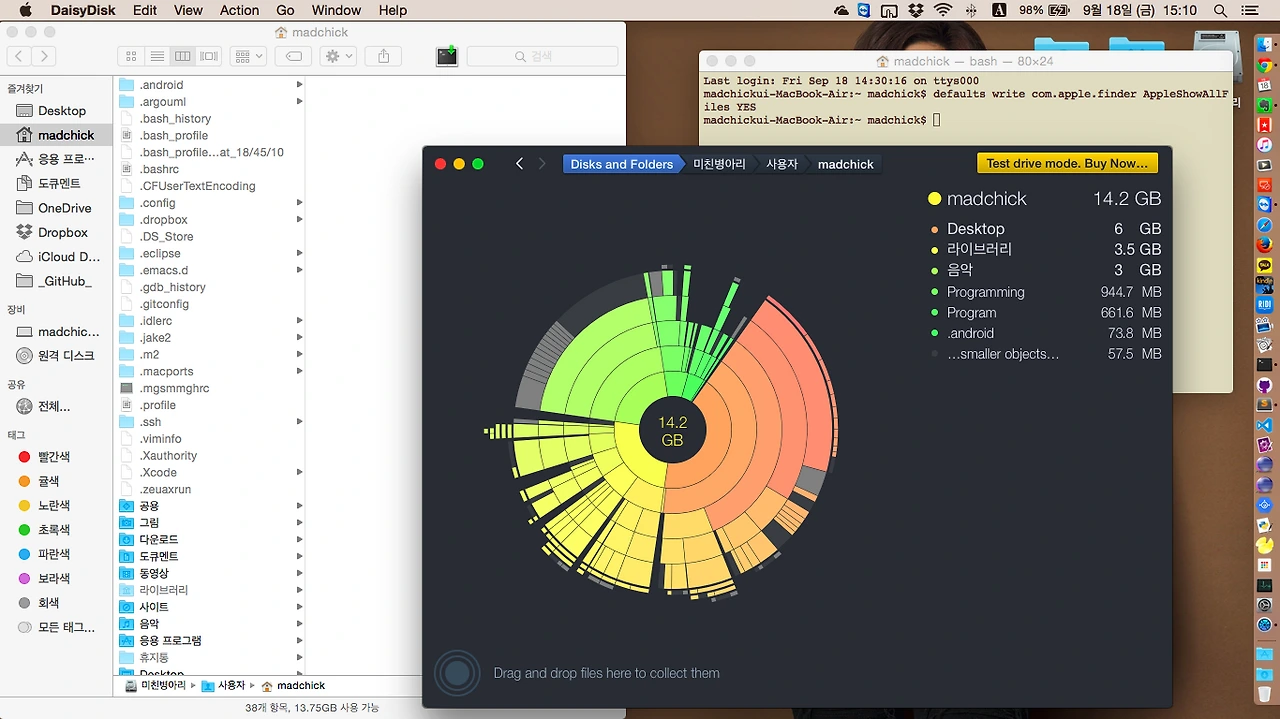The width and height of the screenshot is (1280, 719).
Task: Open Finder share button
Action: click(x=384, y=57)
